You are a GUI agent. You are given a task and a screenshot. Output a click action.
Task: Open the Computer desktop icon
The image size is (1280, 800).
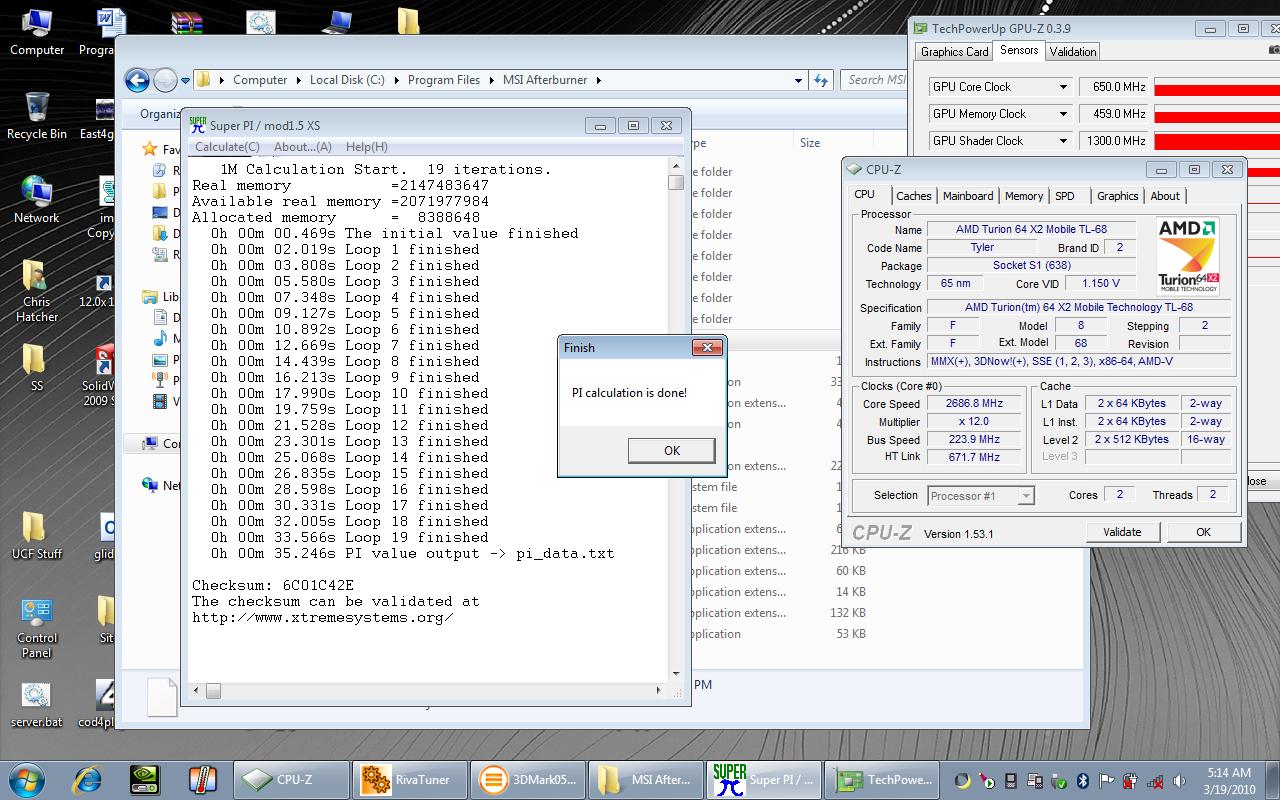[x=37, y=32]
